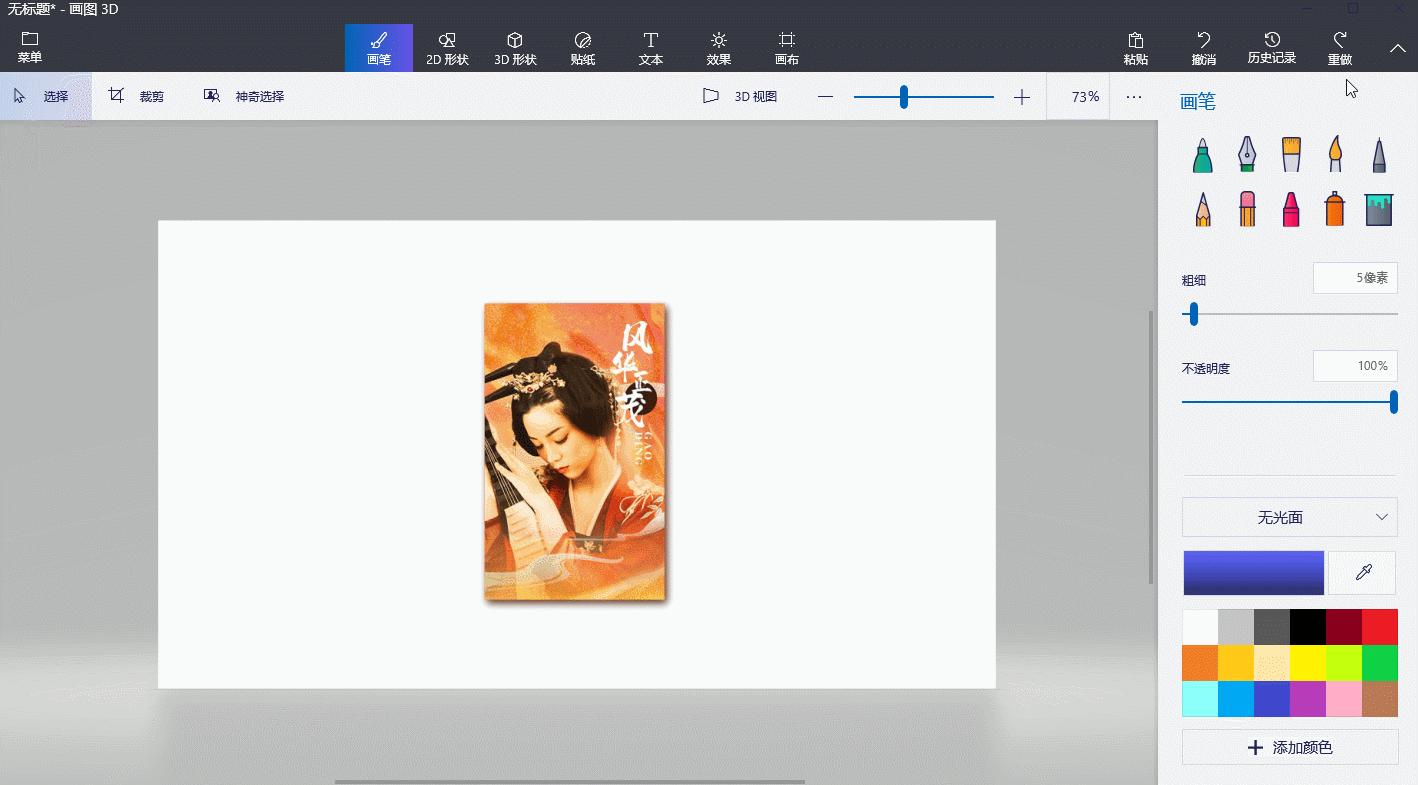Choose the Oil brush tool
Viewport: 1418px width, 785px height.
(1291, 155)
